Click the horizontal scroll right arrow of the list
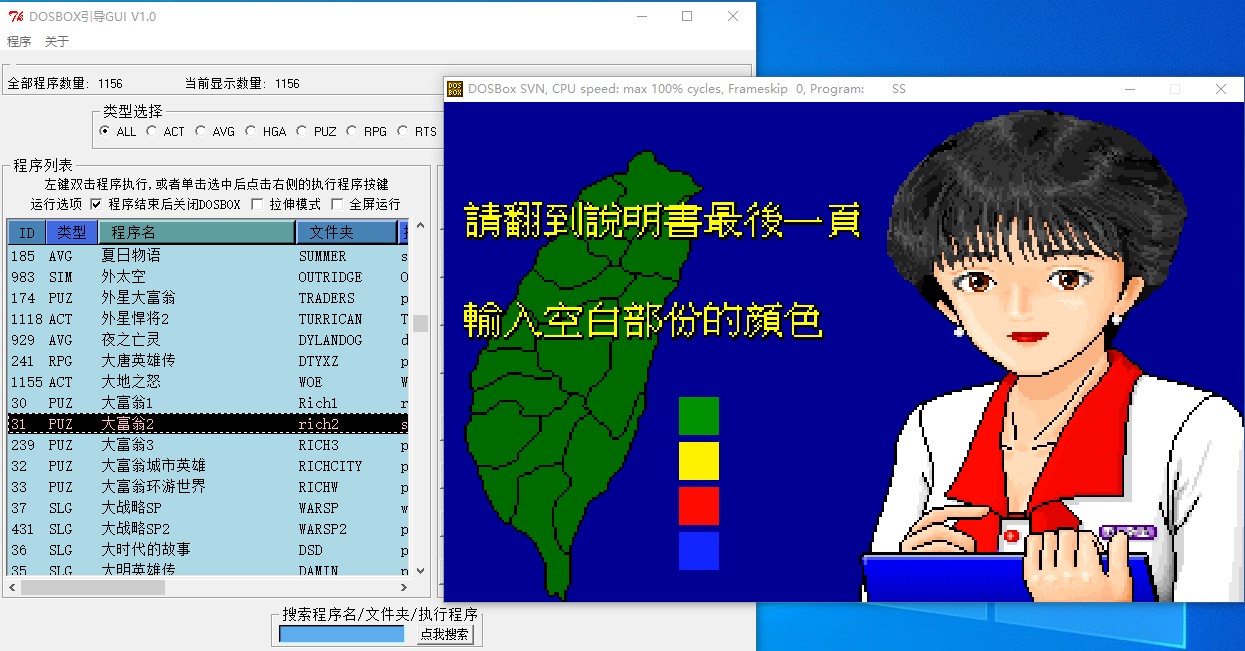The image size is (1245, 651). [x=404, y=588]
